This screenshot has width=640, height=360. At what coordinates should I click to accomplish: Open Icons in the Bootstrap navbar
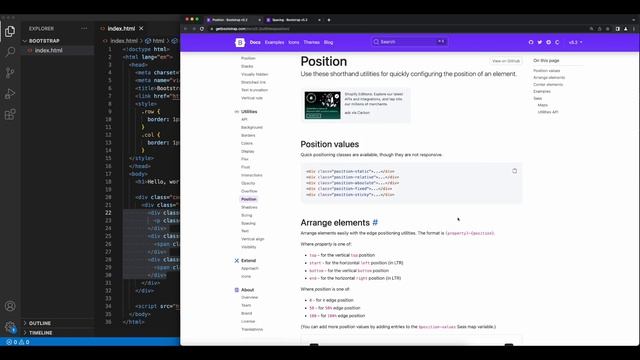pyautogui.click(x=293, y=42)
